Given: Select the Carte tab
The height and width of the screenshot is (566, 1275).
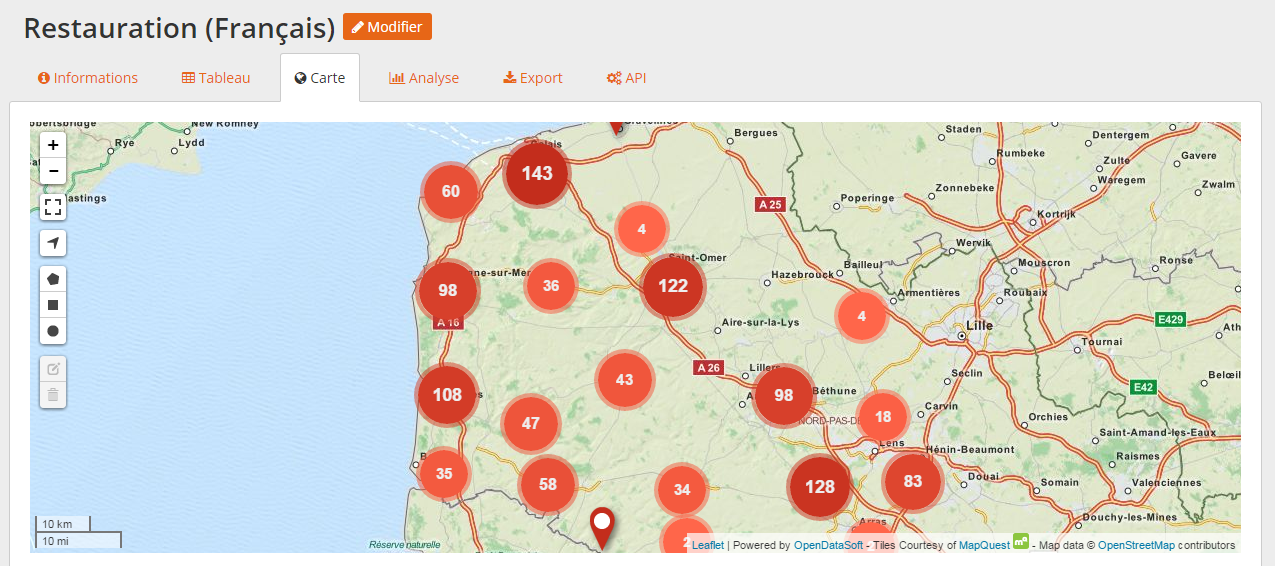Looking at the screenshot, I should [x=320, y=78].
